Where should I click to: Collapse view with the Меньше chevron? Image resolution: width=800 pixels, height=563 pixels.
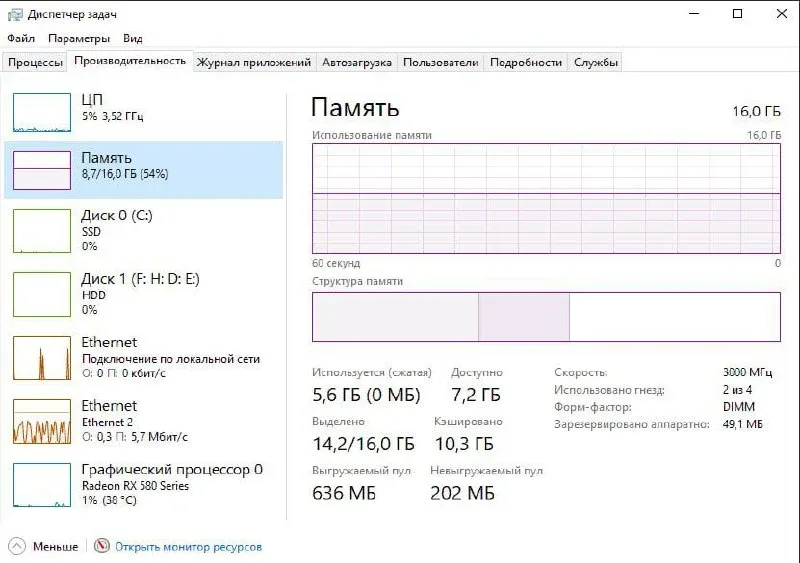[x=17, y=546]
